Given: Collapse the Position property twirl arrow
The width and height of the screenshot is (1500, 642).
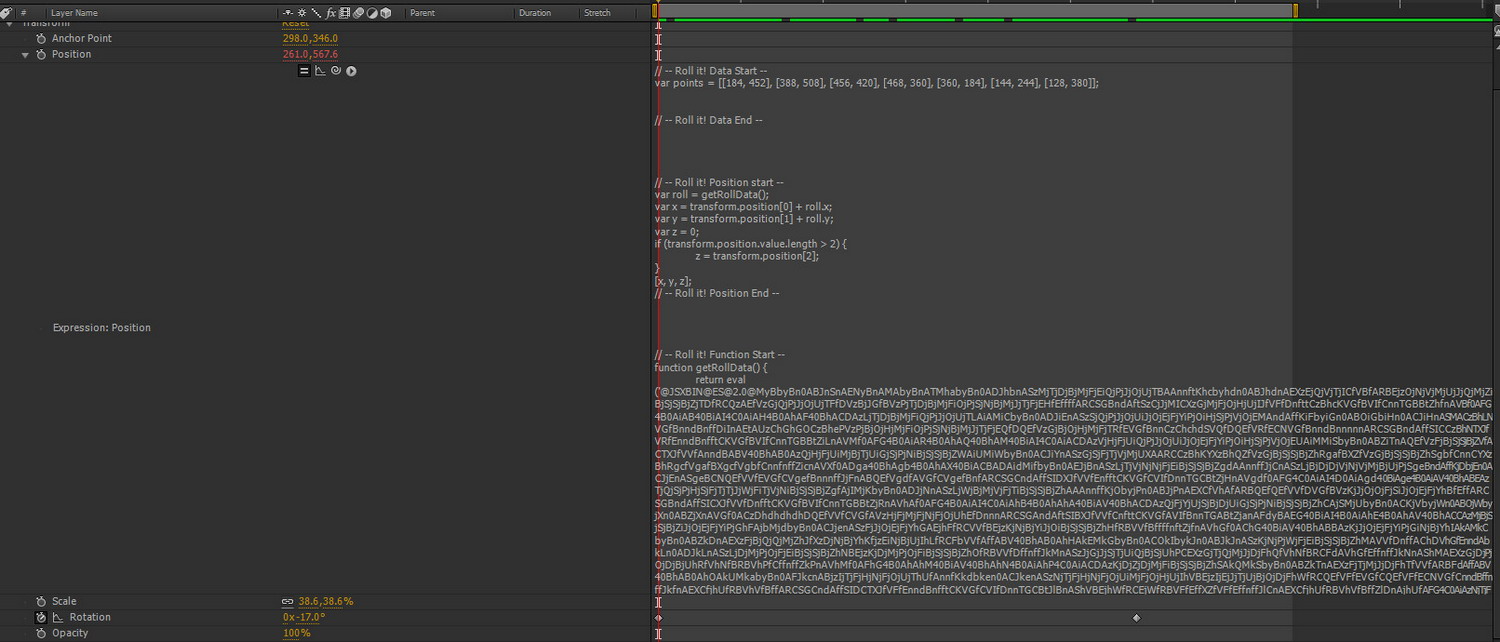Looking at the screenshot, I should pos(25,55).
